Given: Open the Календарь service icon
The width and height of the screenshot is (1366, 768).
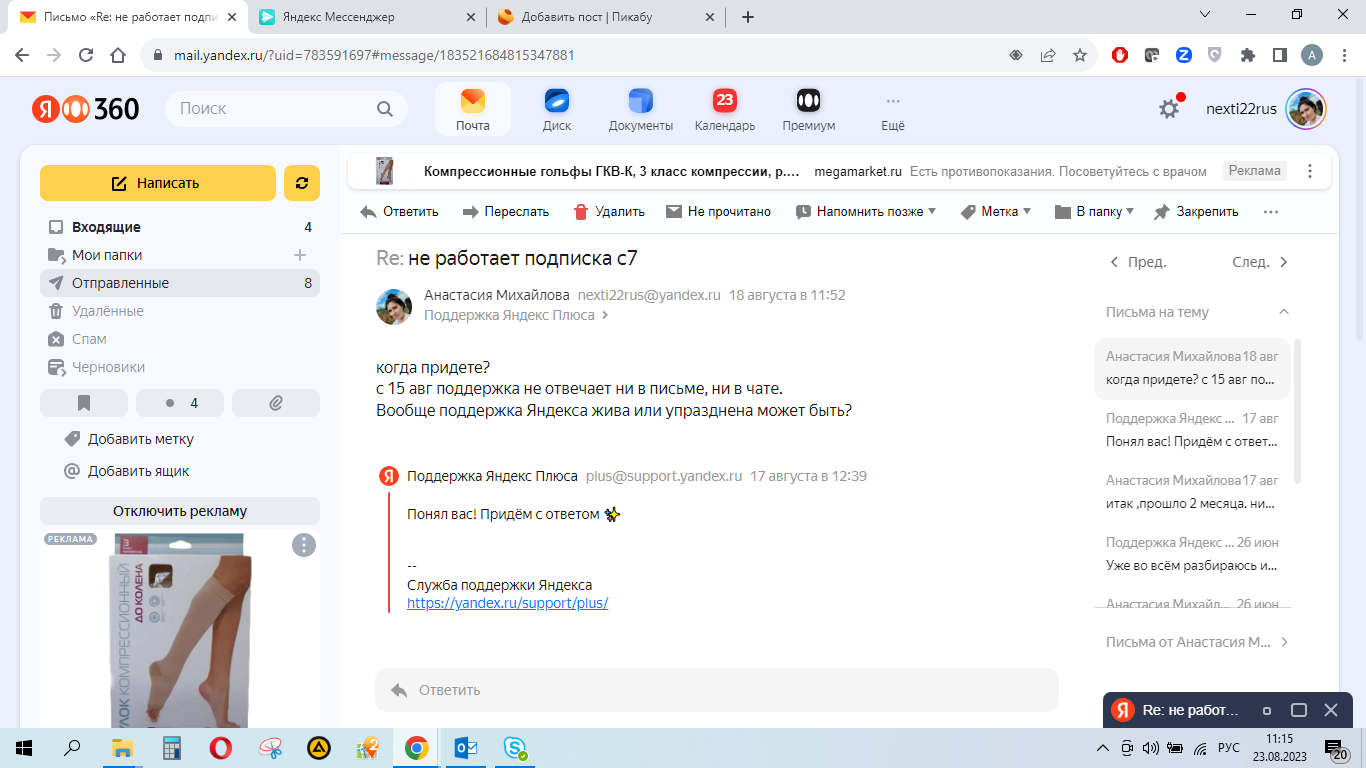Looking at the screenshot, I should pos(725,109).
